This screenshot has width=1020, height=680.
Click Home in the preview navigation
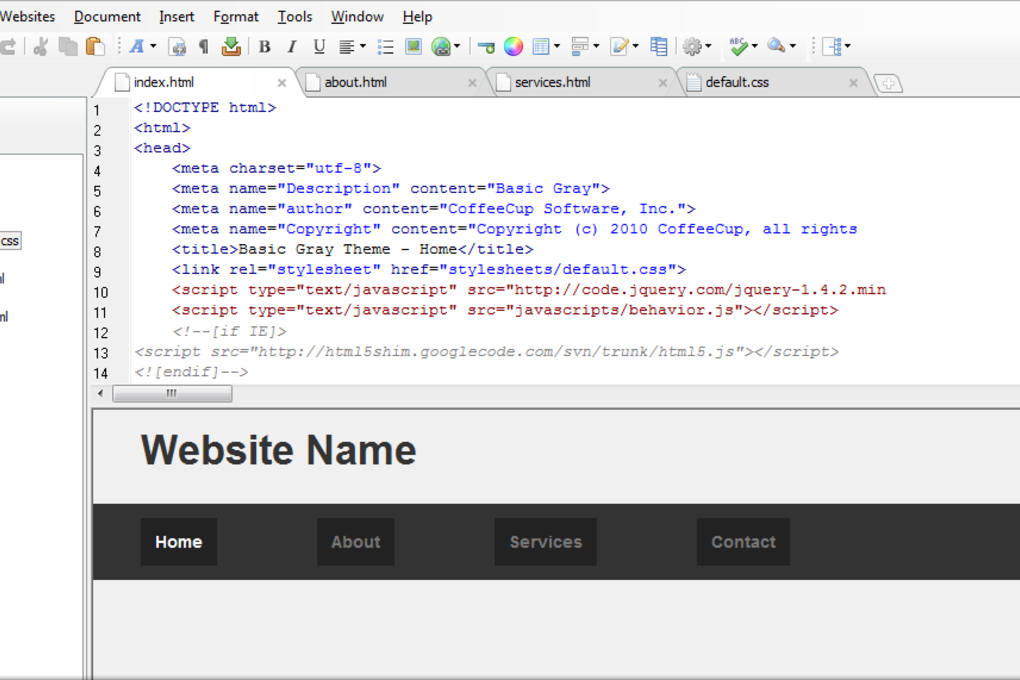tap(178, 542)
